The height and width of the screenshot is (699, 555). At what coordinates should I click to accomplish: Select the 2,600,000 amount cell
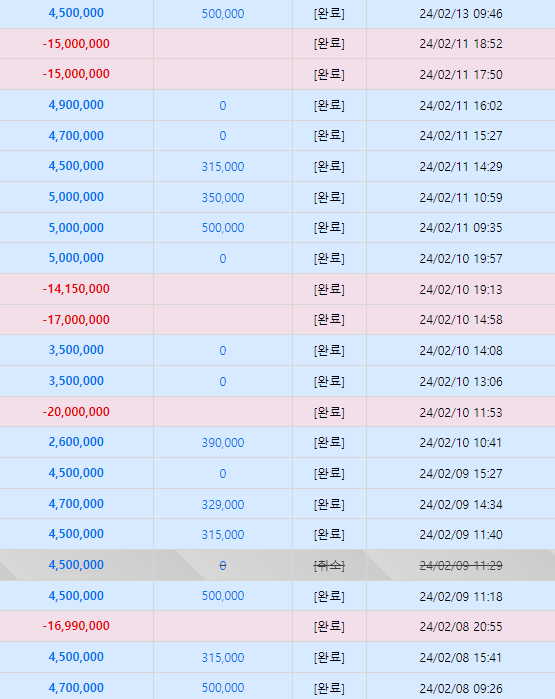pyautogui.click(x=76, y=442)
